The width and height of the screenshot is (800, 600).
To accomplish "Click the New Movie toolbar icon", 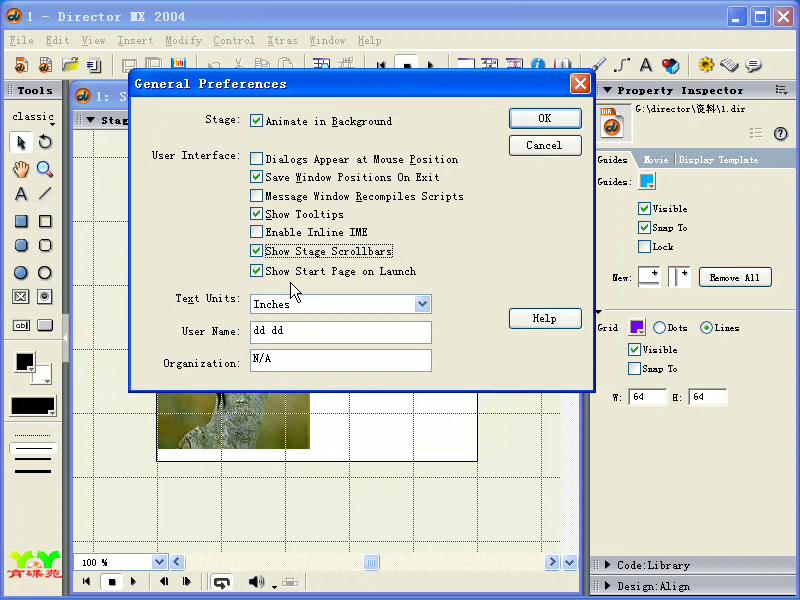I will [21, 65].
